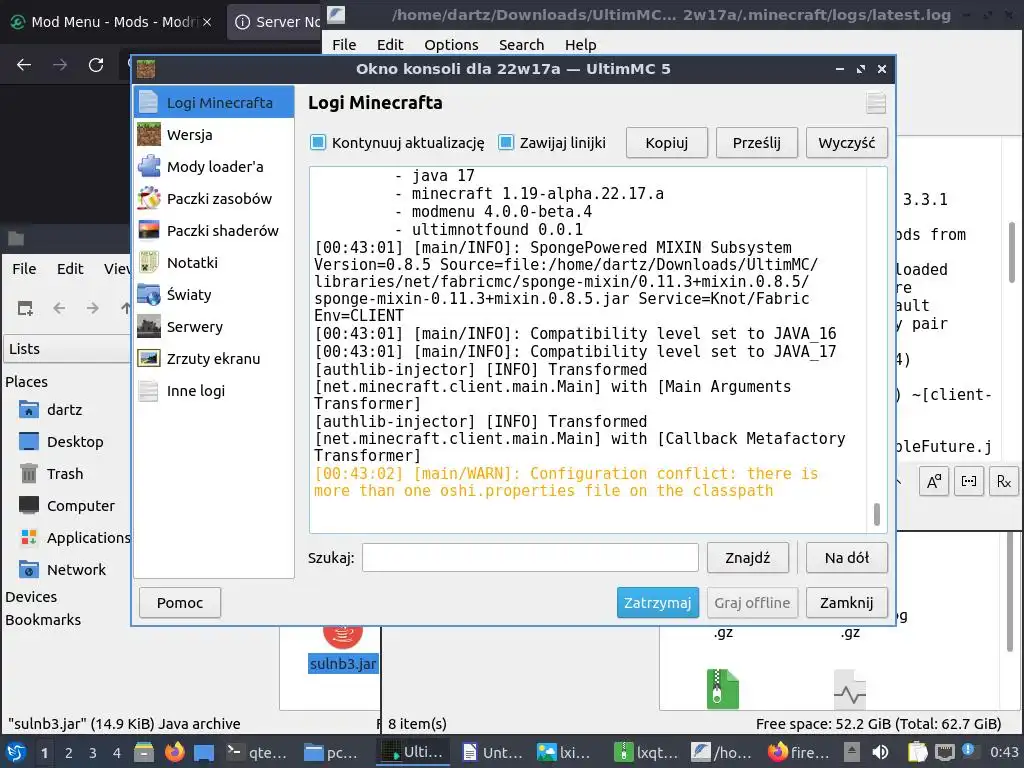Open Help menu in text editor
This screenshot has height=768, width=1024.
tap(581, 44)
